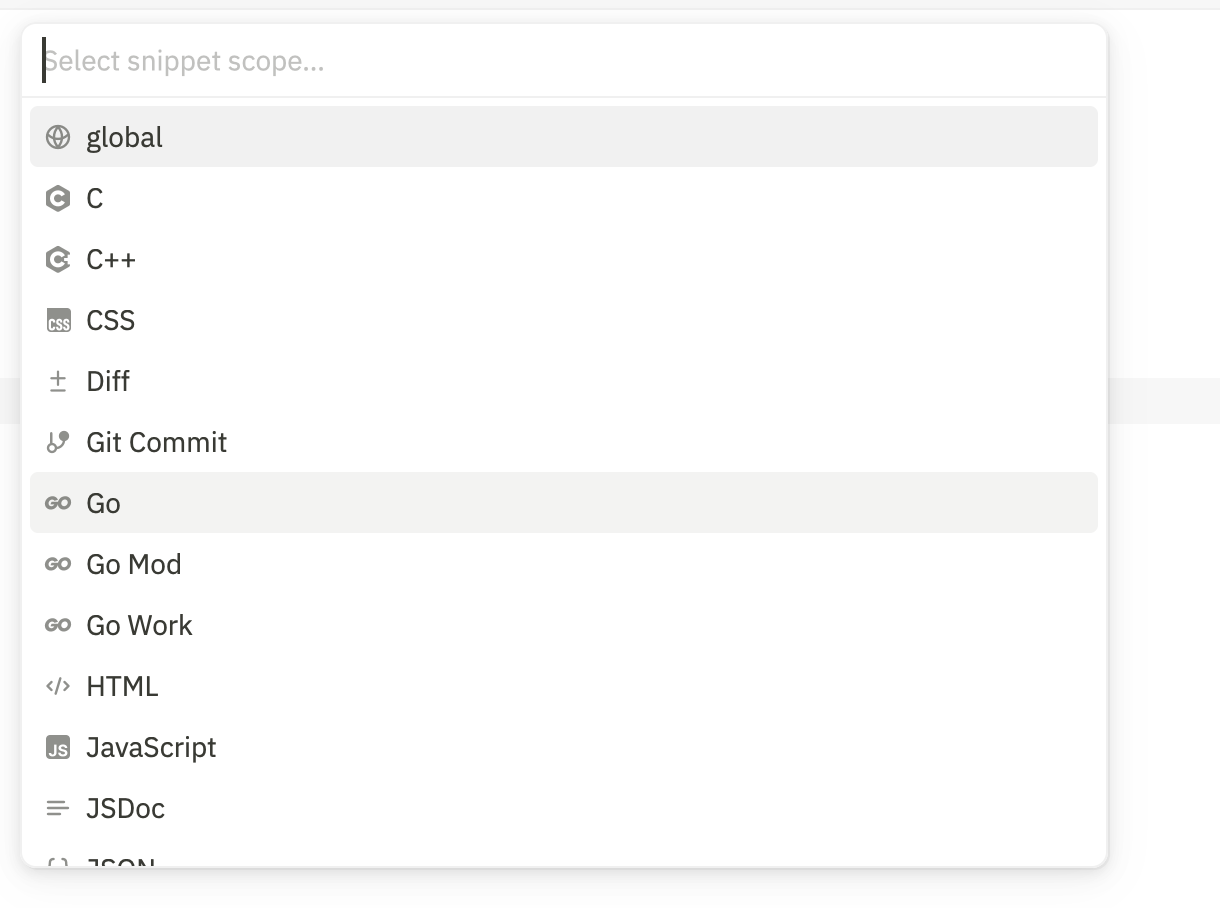Viewport: 1220px width, 908px height.
Task: Click the Go logo icon beside Go Mod
Action: click(x=58, y=565)
